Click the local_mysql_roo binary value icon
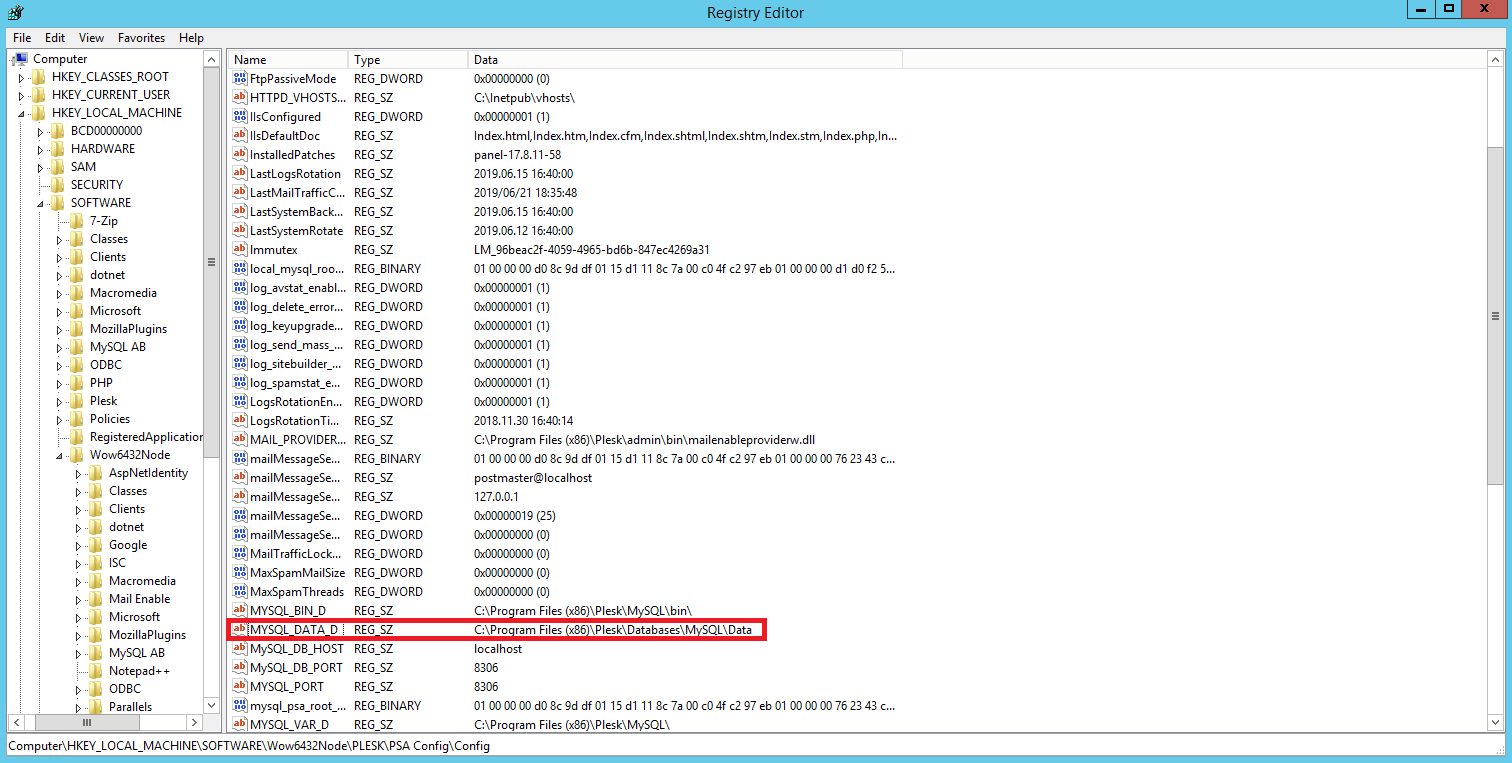 (x=240, y=269)
